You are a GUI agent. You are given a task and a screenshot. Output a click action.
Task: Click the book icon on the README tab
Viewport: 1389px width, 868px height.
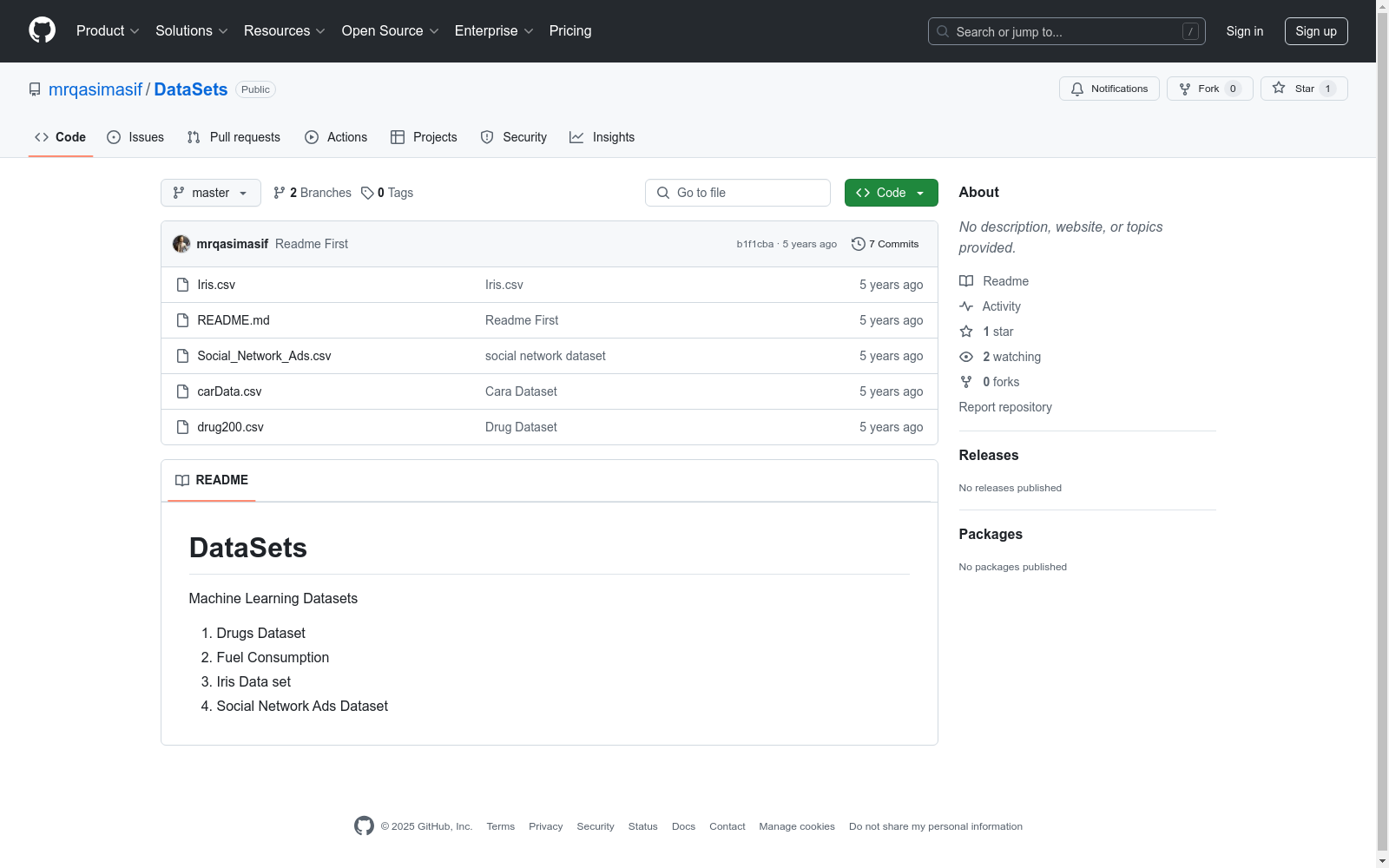[x=182, y=480]
